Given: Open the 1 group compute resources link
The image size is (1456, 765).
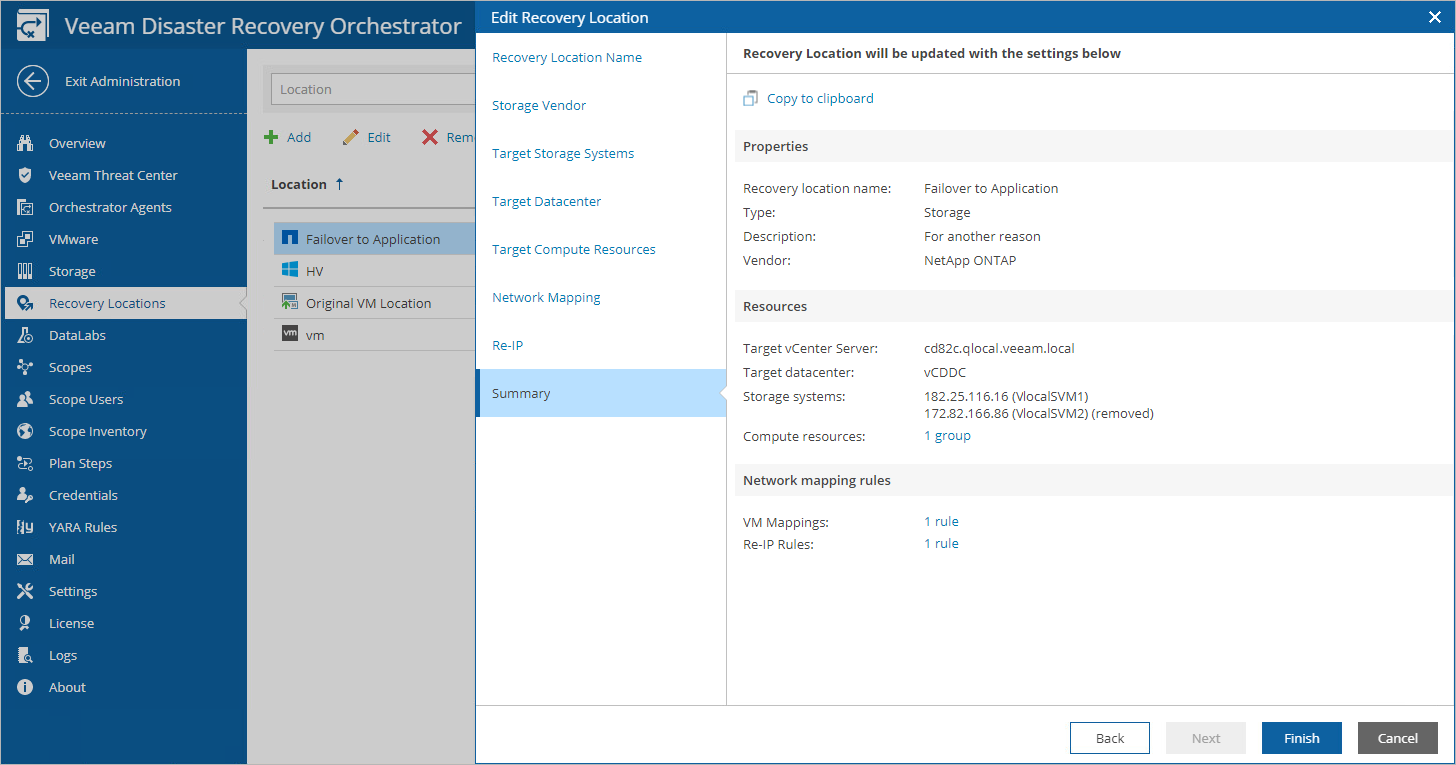Looking at the screenshot, I should tap(947, 436).
